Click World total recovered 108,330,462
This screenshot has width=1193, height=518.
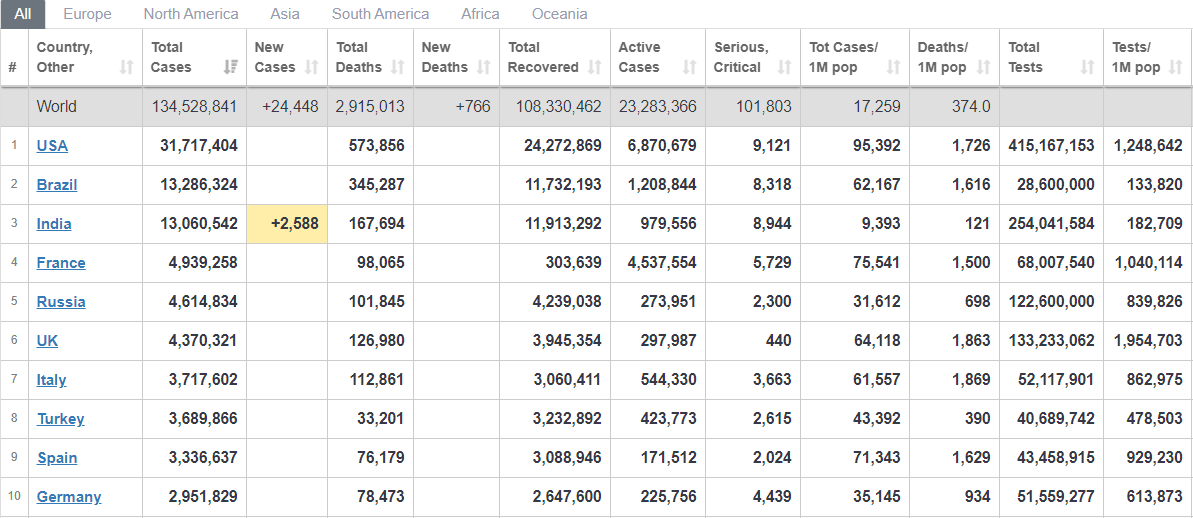tap(558, 106)
